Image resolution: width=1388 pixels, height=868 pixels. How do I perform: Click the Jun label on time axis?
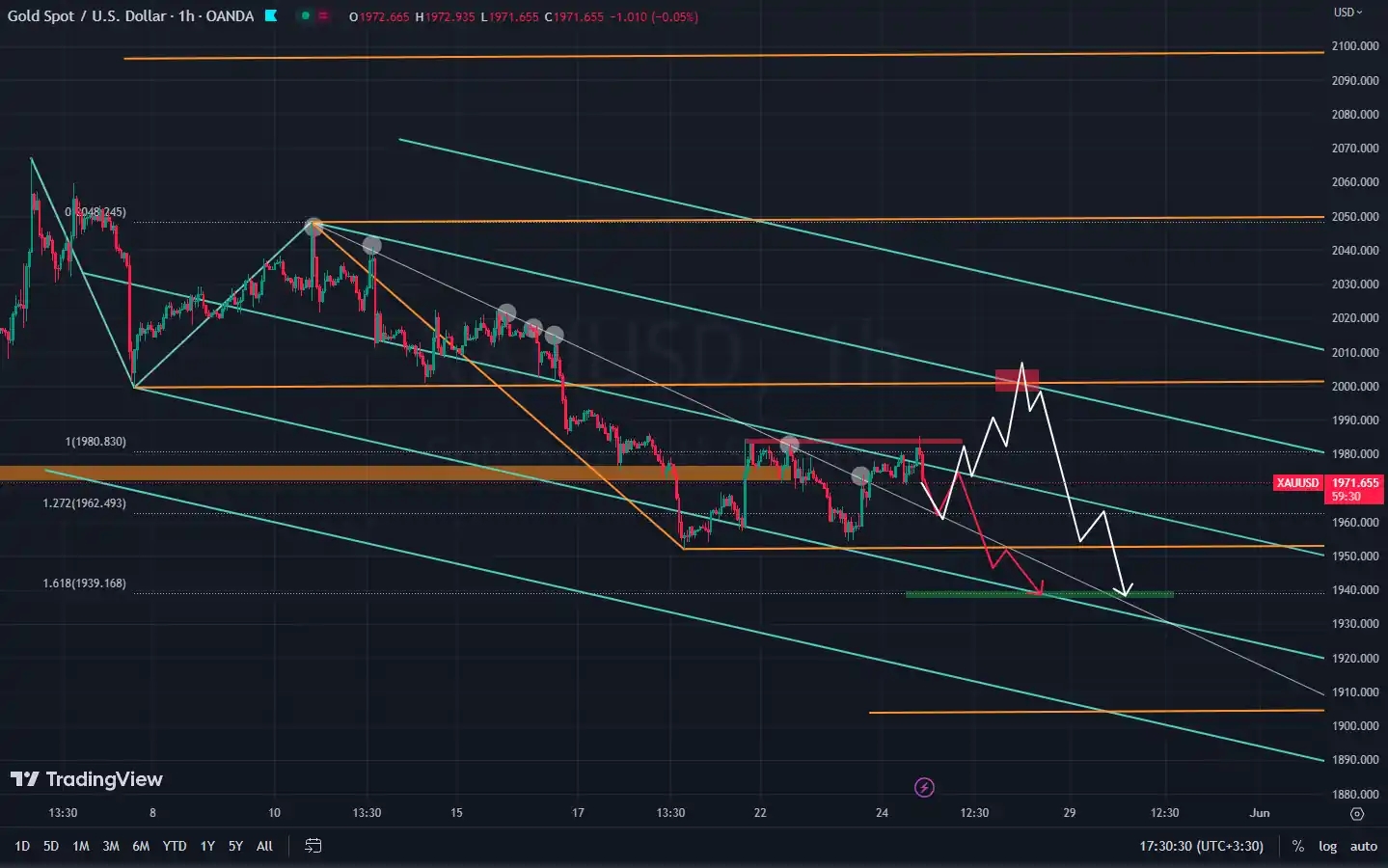[1260, 813]
